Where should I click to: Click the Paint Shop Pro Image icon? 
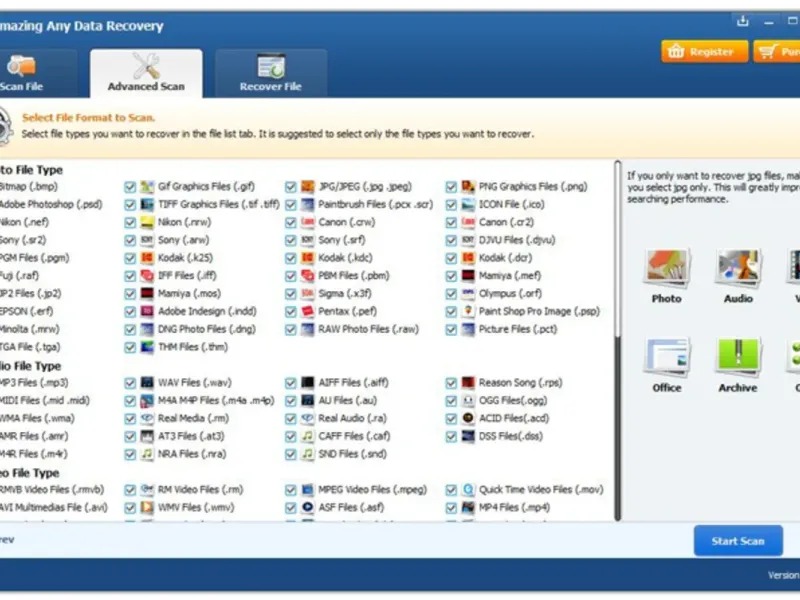(468, 312)
